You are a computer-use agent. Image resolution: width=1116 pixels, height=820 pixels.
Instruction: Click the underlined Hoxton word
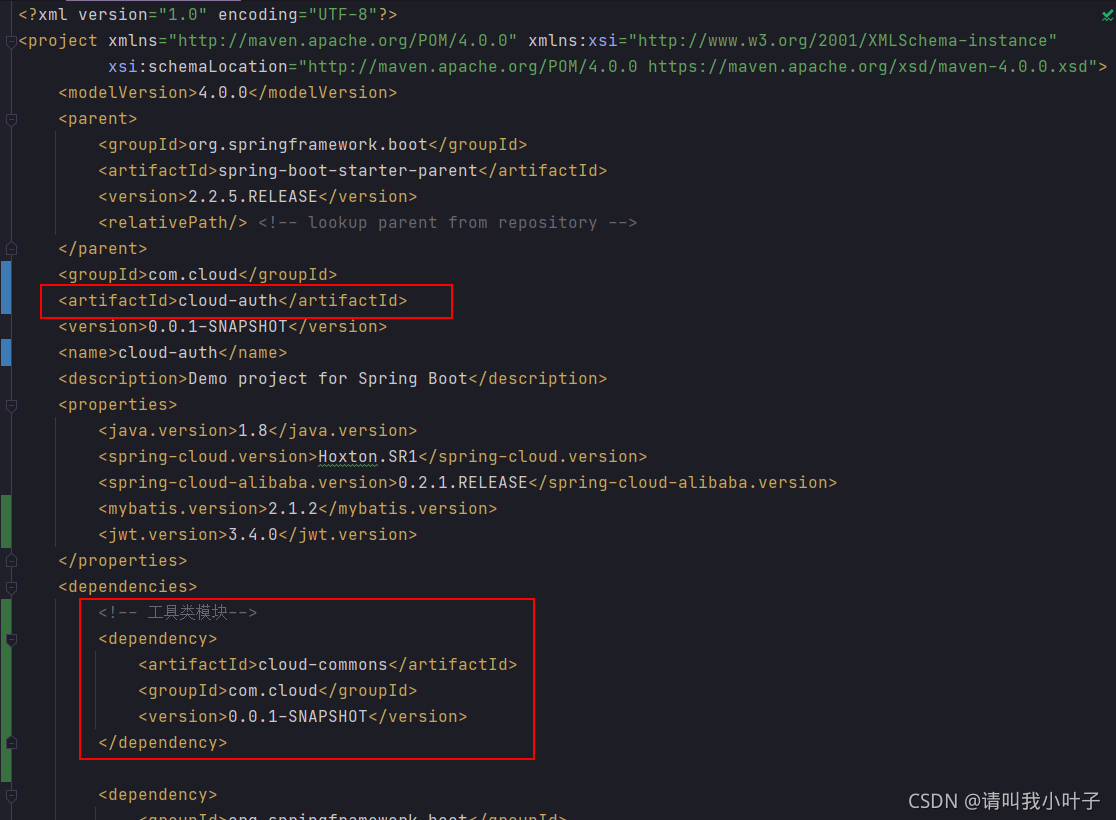click(347, 456)
